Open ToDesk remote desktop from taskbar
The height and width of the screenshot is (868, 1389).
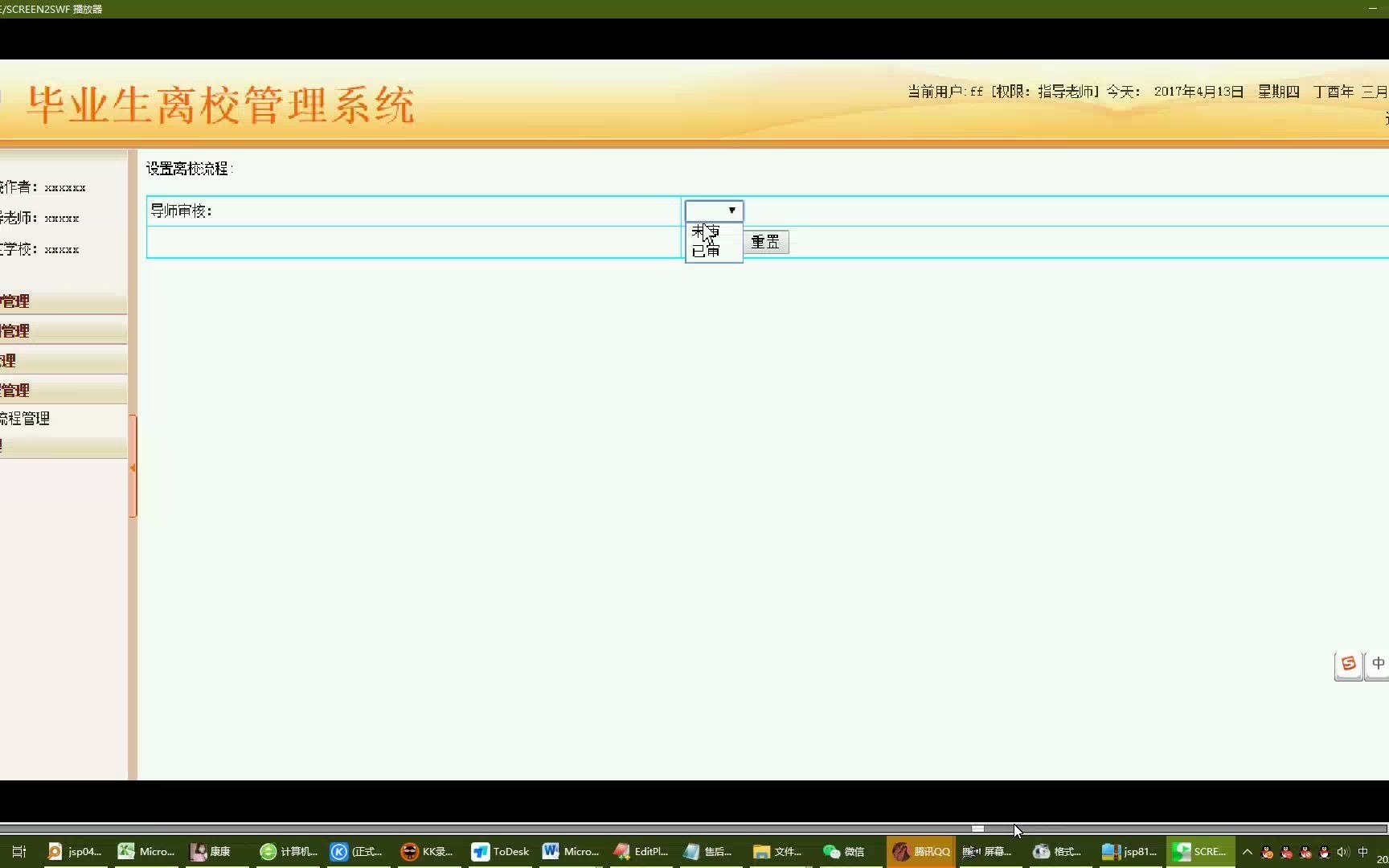coord(499,851)
